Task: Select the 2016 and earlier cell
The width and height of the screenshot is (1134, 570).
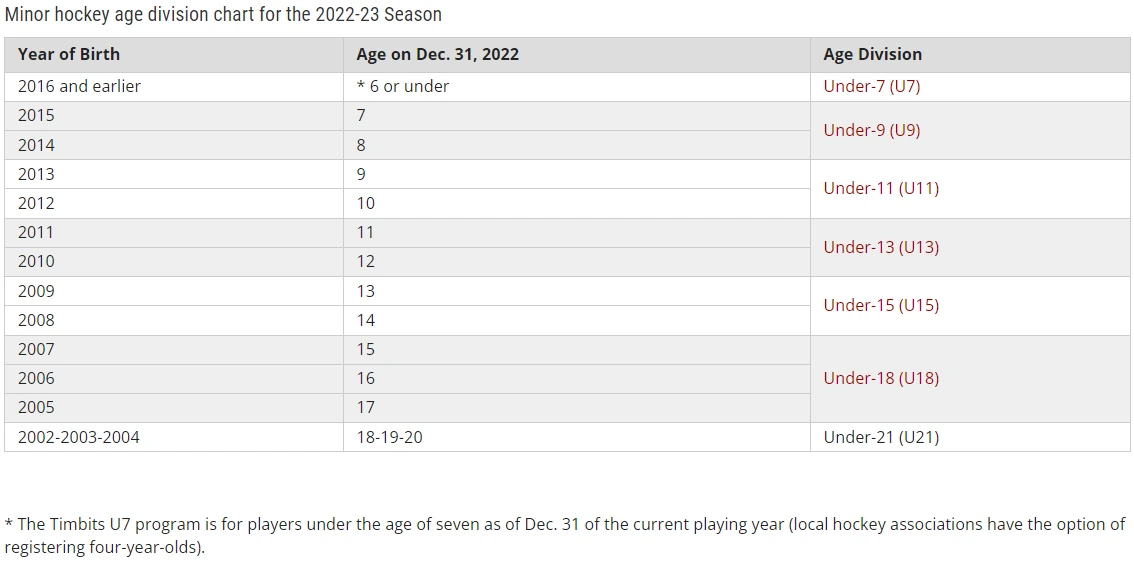Action: click(x=174, y=87)
